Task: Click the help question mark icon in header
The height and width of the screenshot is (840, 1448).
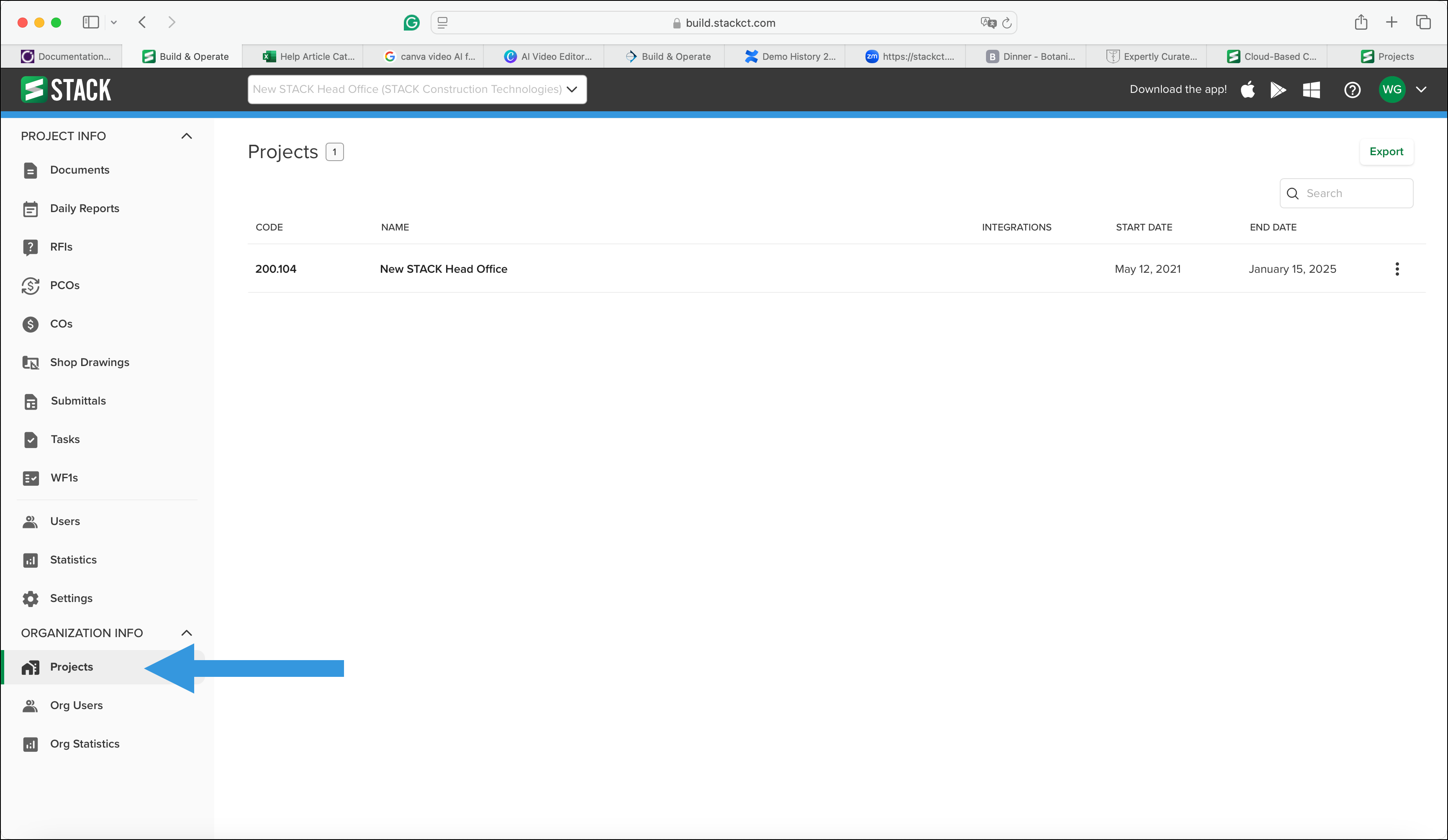Action: (x=1352, y=90)
